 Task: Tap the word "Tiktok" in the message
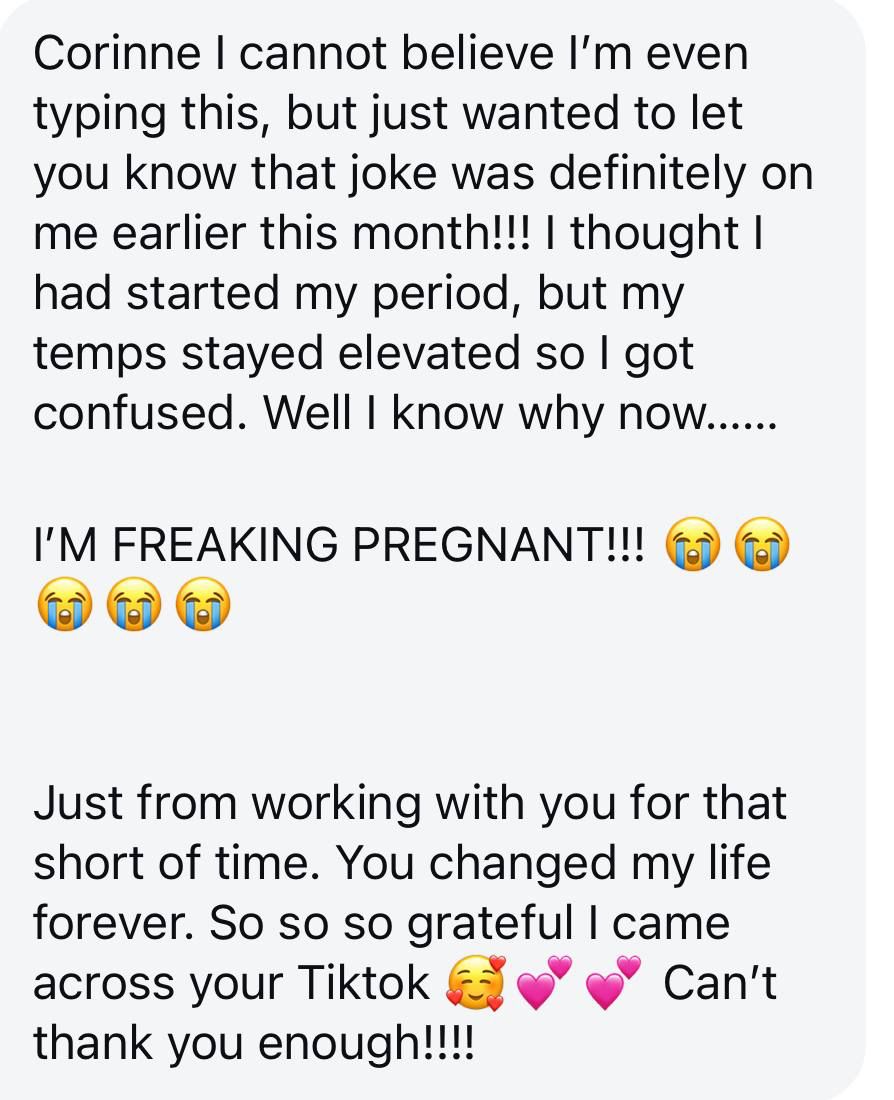[x=363, y=985]
